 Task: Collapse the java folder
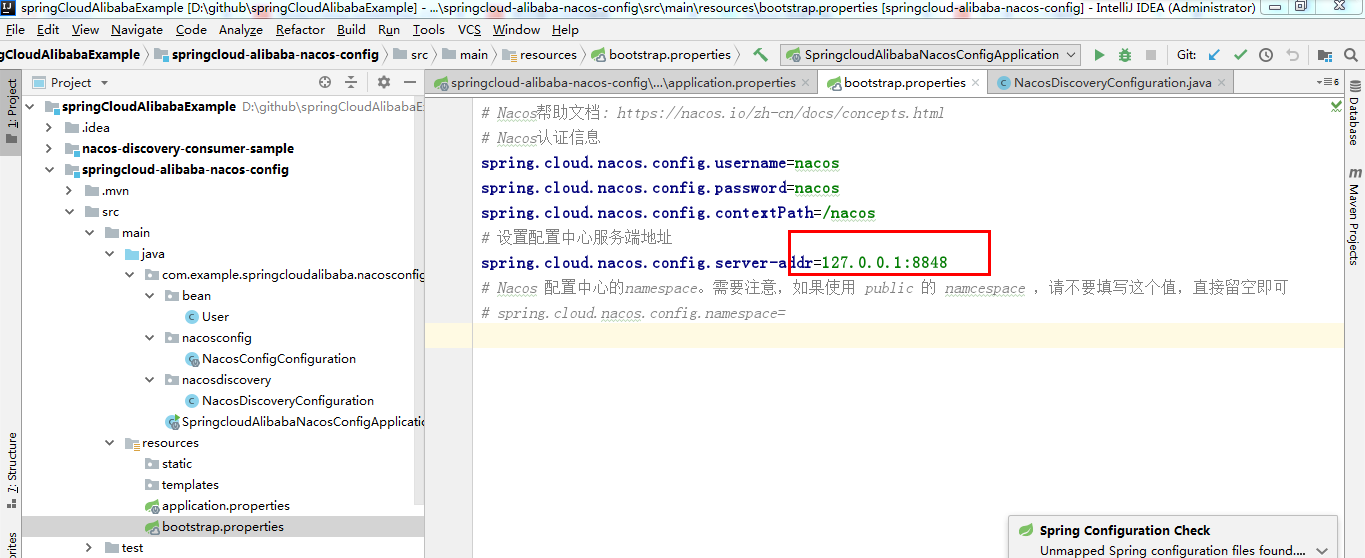pos(109,253)
